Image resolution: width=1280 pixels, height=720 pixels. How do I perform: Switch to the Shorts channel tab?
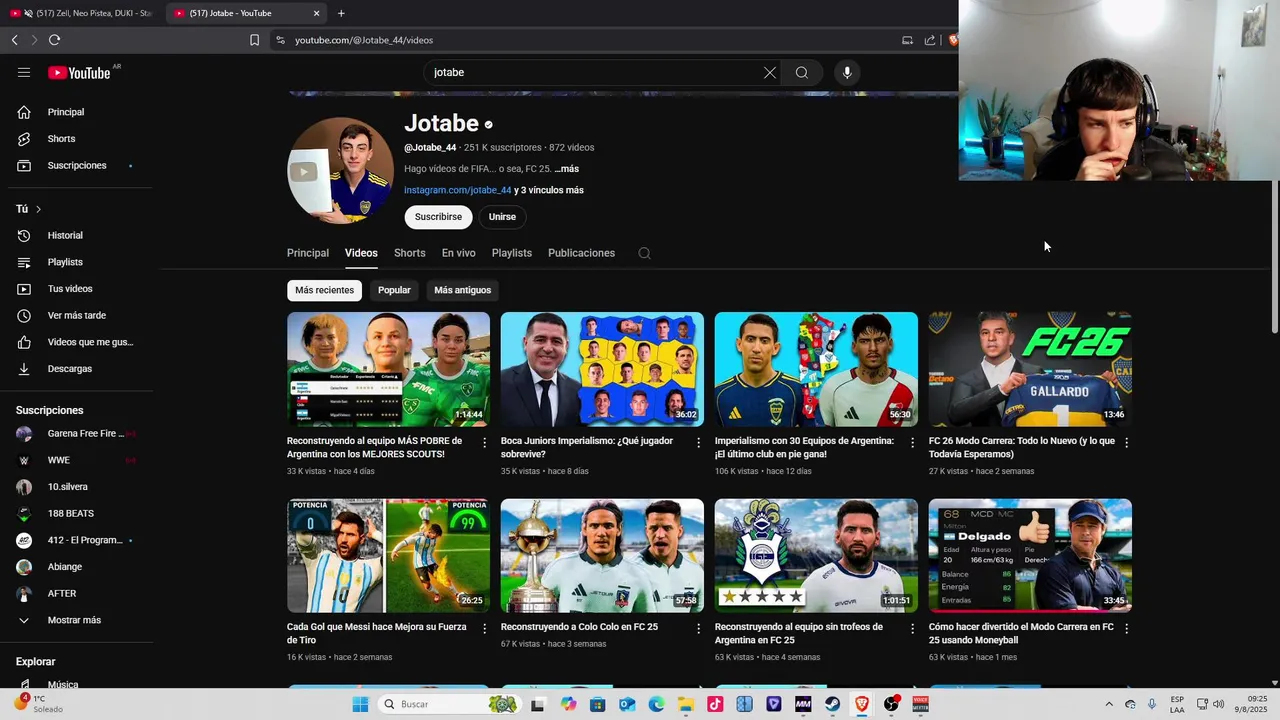click(409, 253)
